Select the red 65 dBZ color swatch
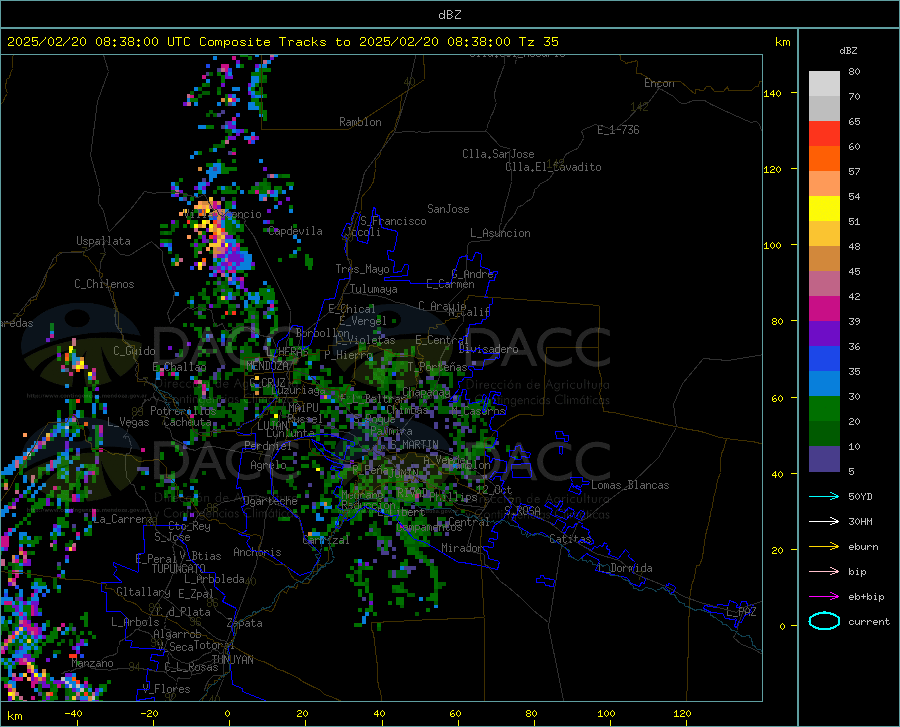900x727 pixels. 824,133
